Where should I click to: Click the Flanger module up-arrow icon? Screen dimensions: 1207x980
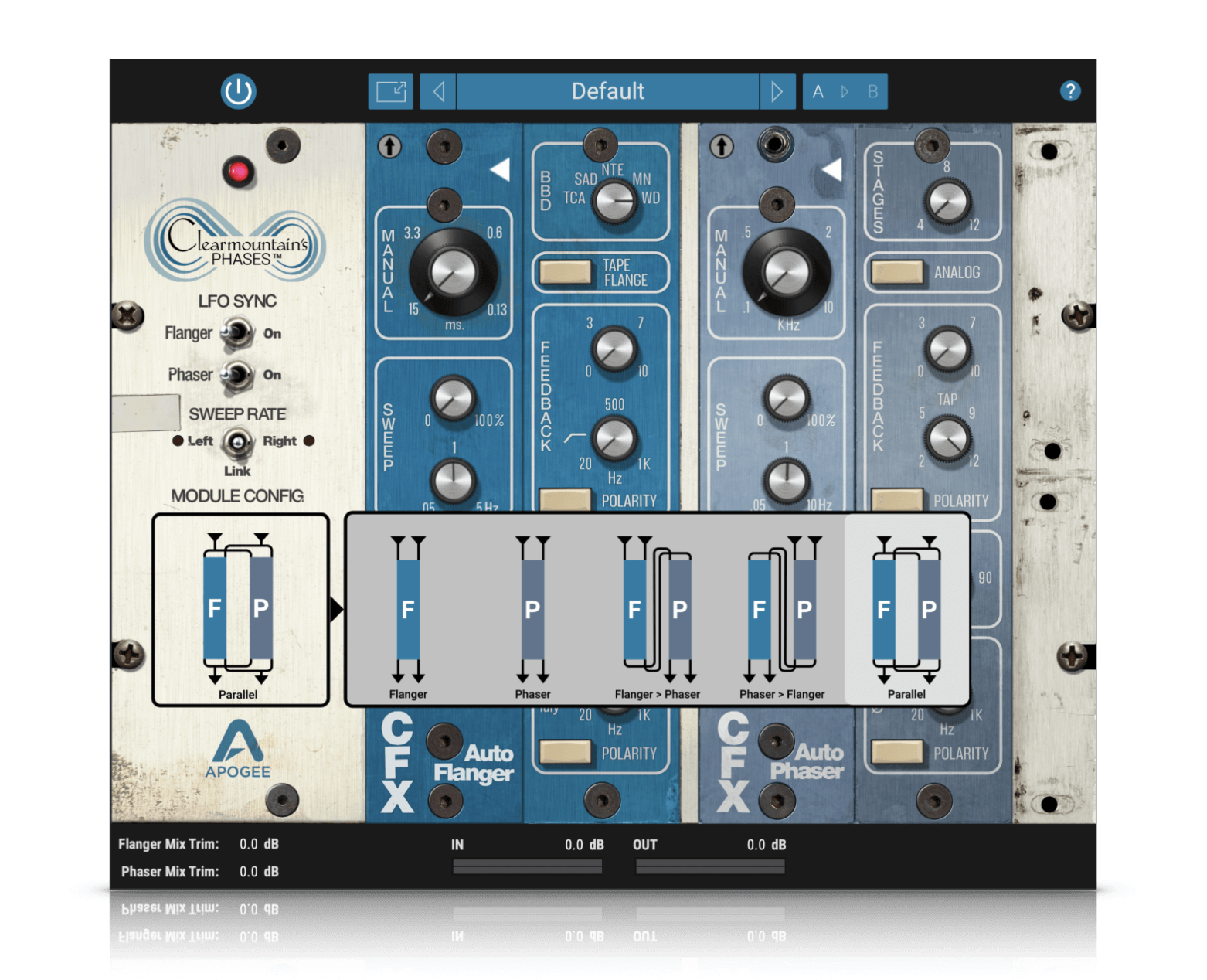point(389,146)
